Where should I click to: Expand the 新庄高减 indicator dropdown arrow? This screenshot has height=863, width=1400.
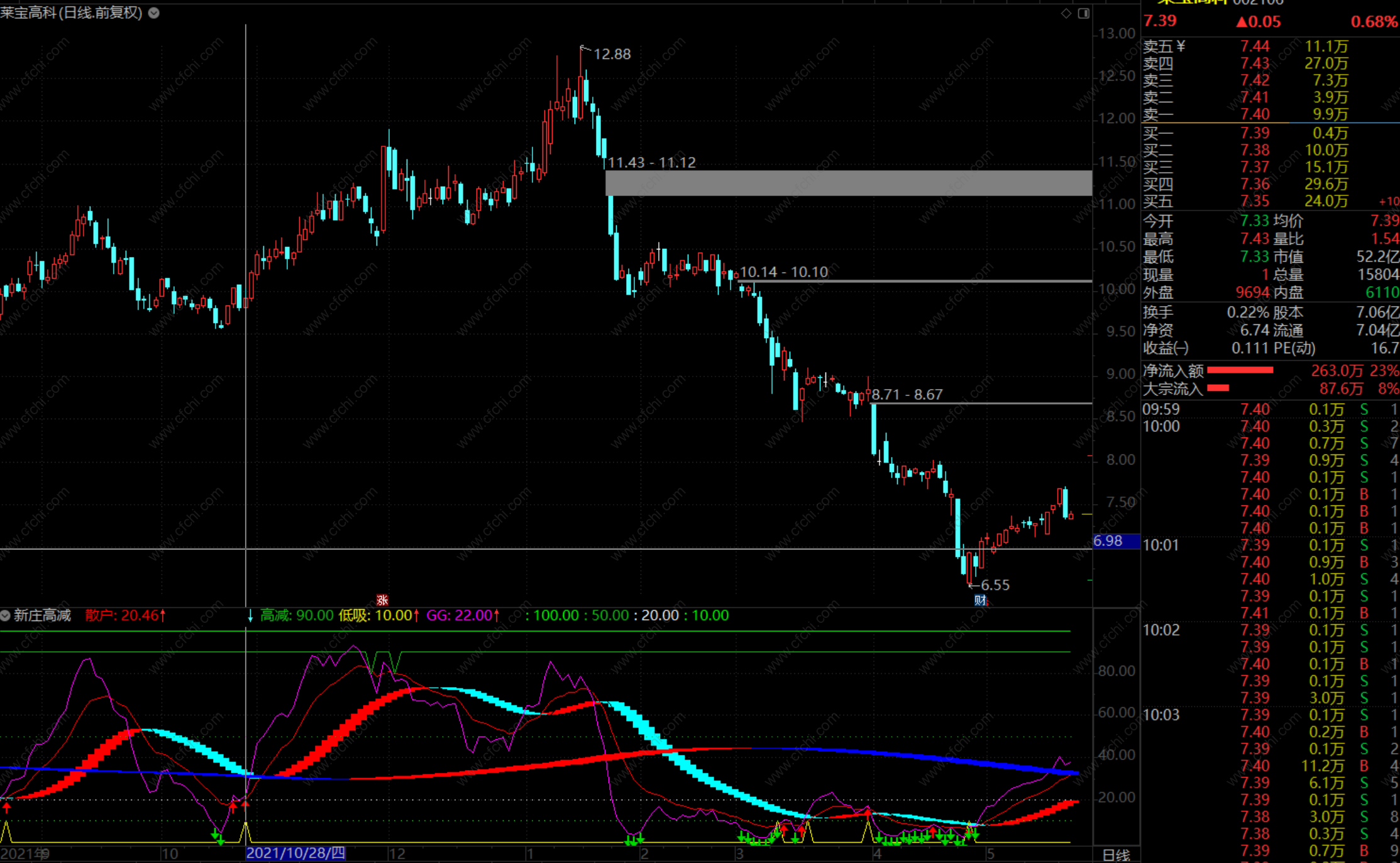point(5,615)
